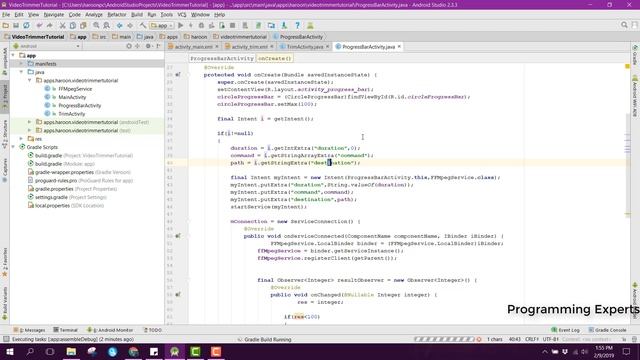The width and height of the screenshot is (640, 360).
Task: Select TrimActivity in project tree
Action: pyautogui.click(x=71, y=114)
